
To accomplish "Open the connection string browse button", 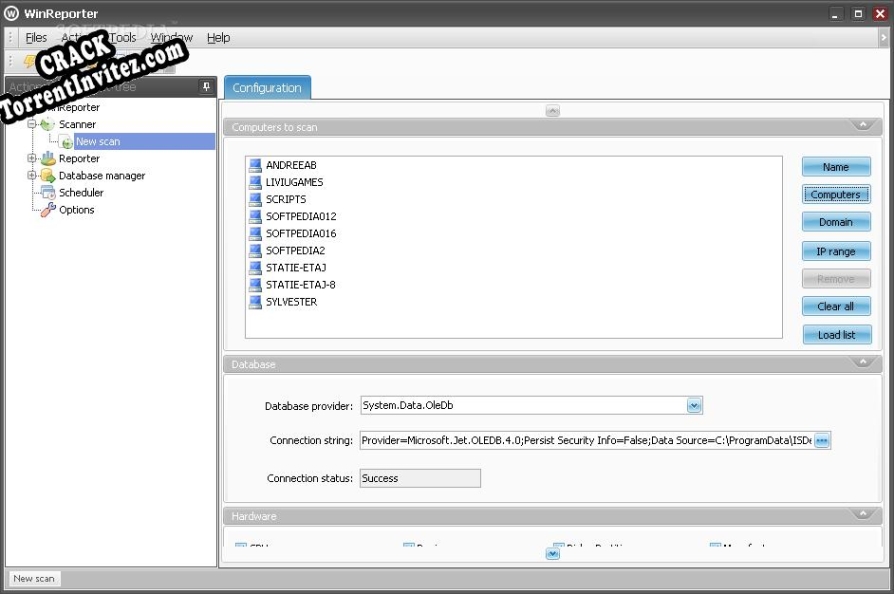I will (x=822, y=440).
